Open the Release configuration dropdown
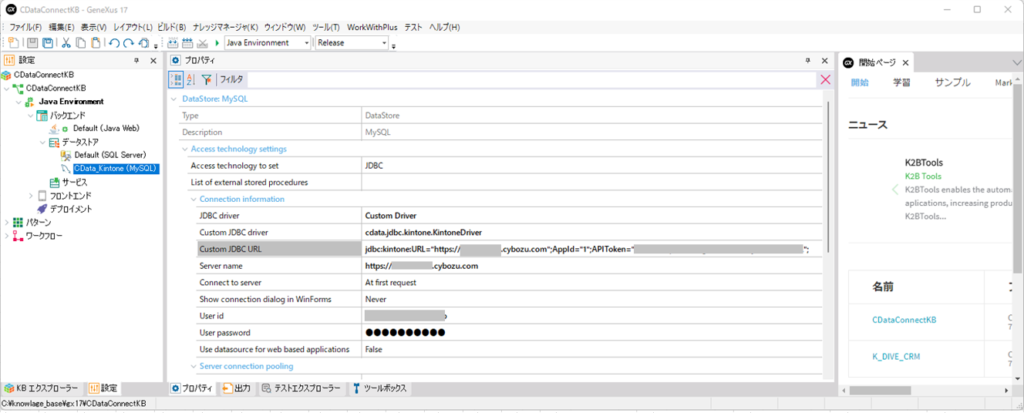 click(384, 42)
